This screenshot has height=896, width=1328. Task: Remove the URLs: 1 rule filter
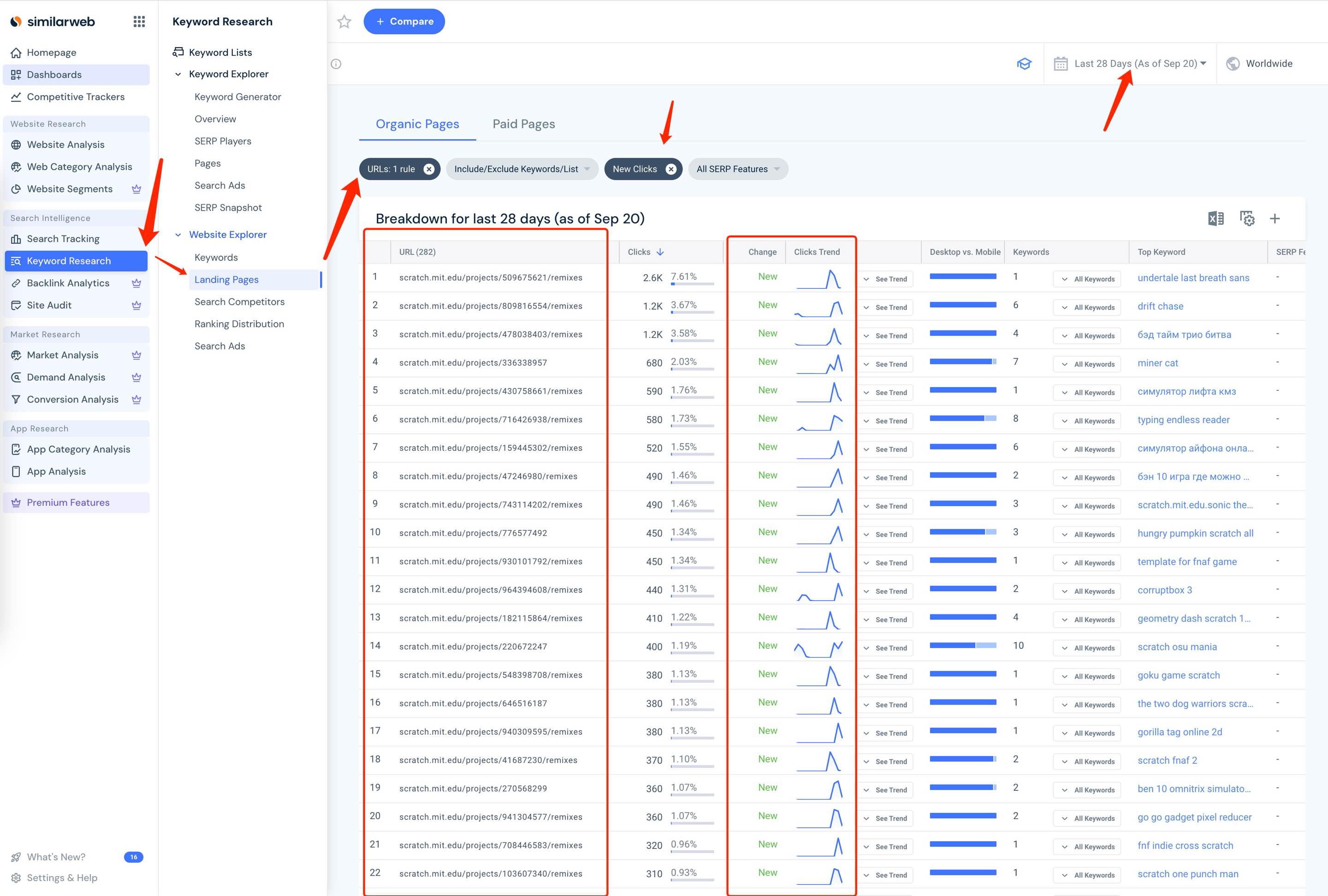(x=429, y=169)
